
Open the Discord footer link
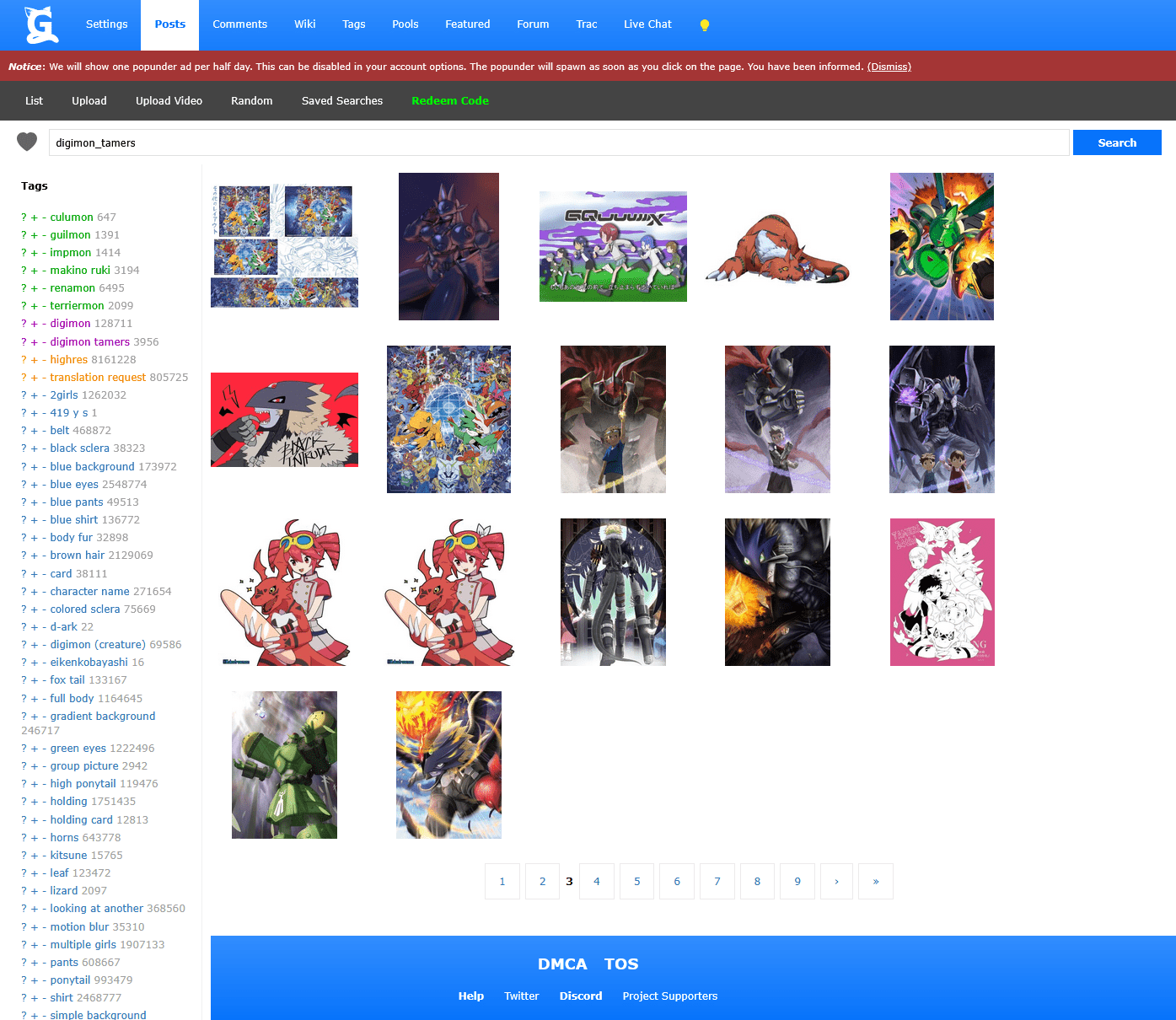tap(580, 996)
